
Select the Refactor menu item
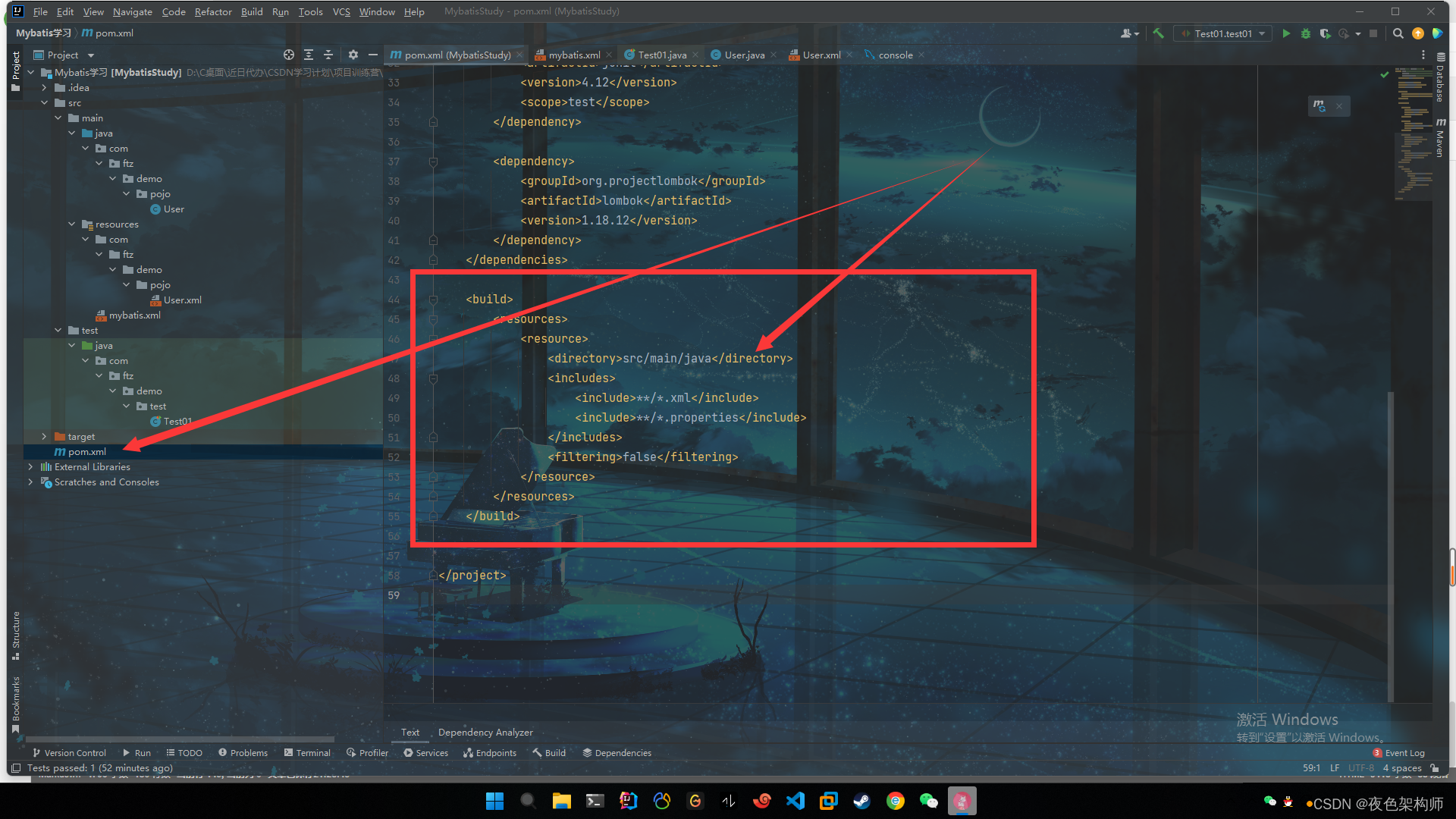(214, 11)
